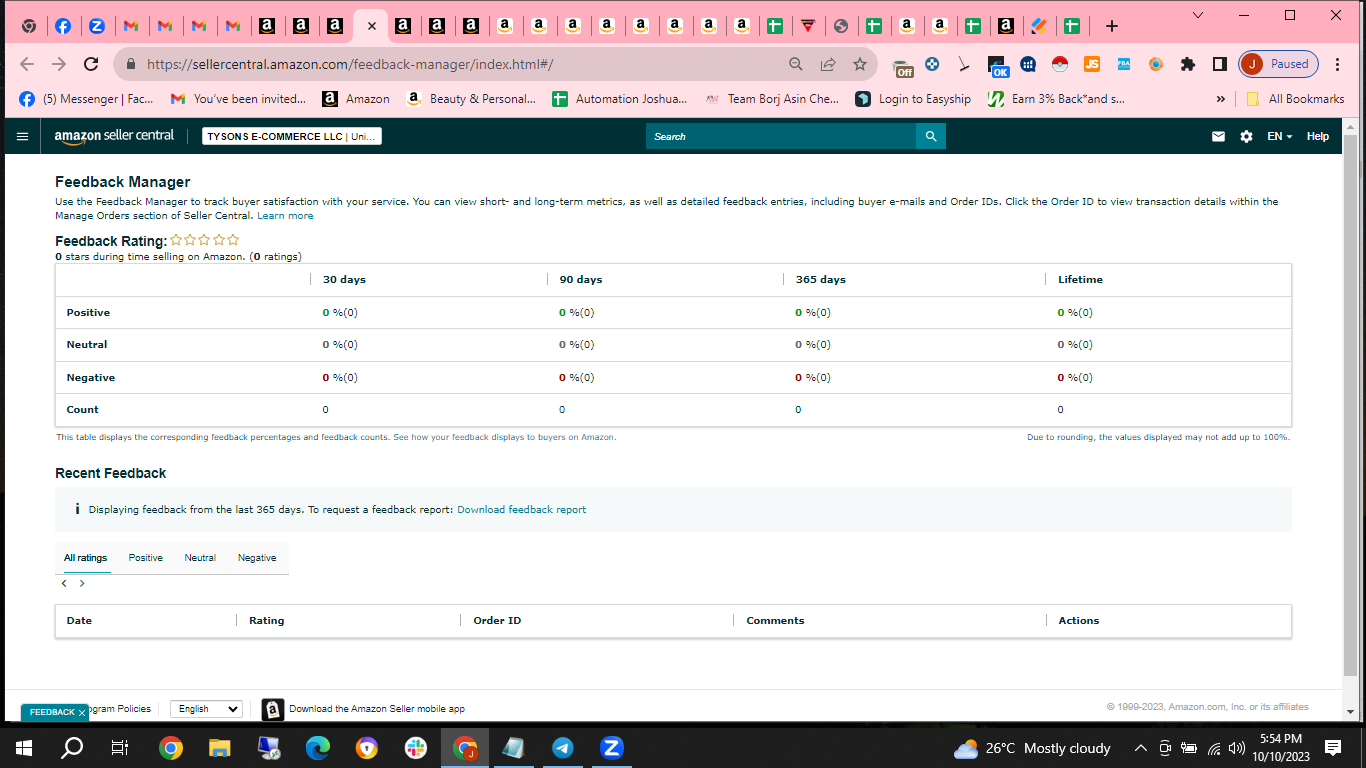Viewport: 1366px width, 768px height.
Task: Click the Comments column header
Action: click(775, 621)
